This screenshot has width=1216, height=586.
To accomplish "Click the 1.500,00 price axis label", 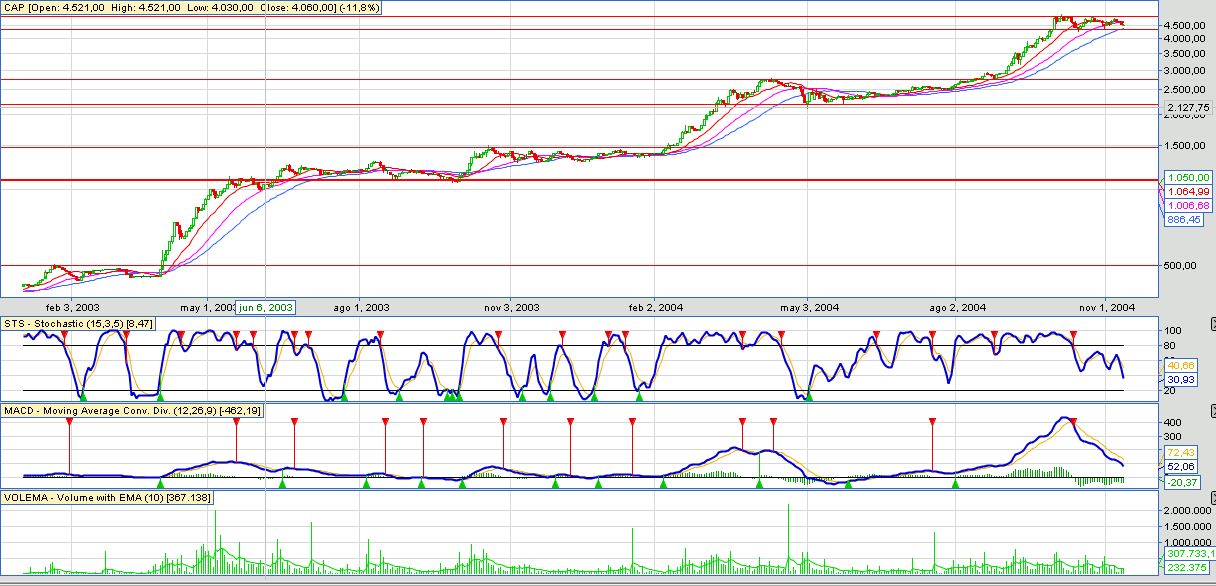I will coord(1185,146).
